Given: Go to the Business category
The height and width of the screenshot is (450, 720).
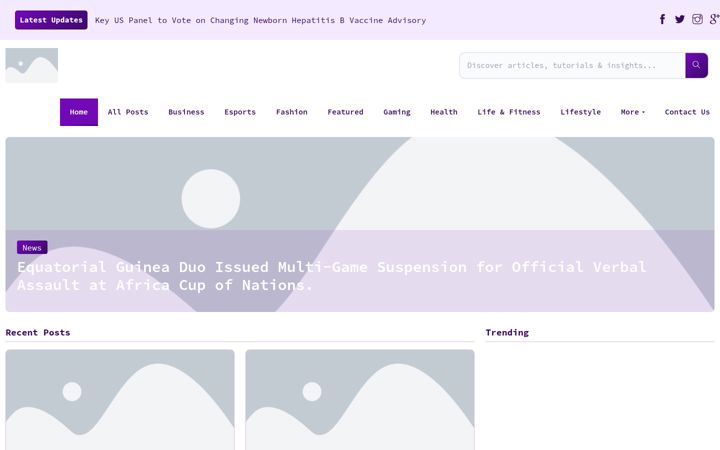Looking at the screenshot, I should [x=186, y=112].
